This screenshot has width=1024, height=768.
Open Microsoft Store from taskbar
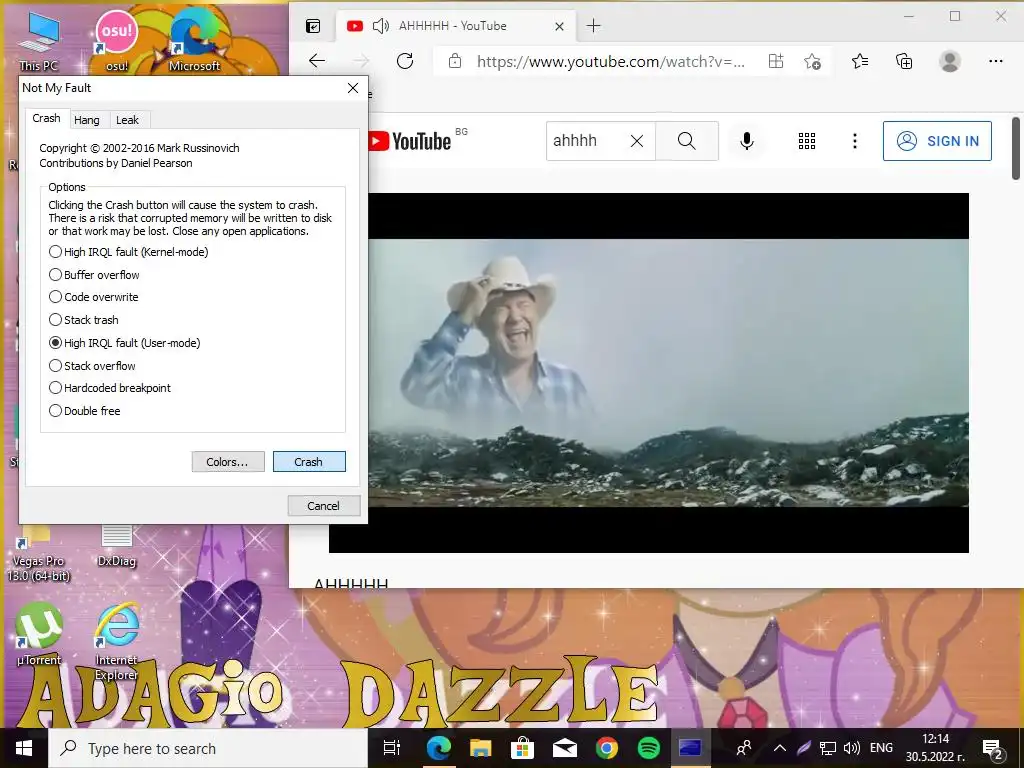(x=522, y=748)
